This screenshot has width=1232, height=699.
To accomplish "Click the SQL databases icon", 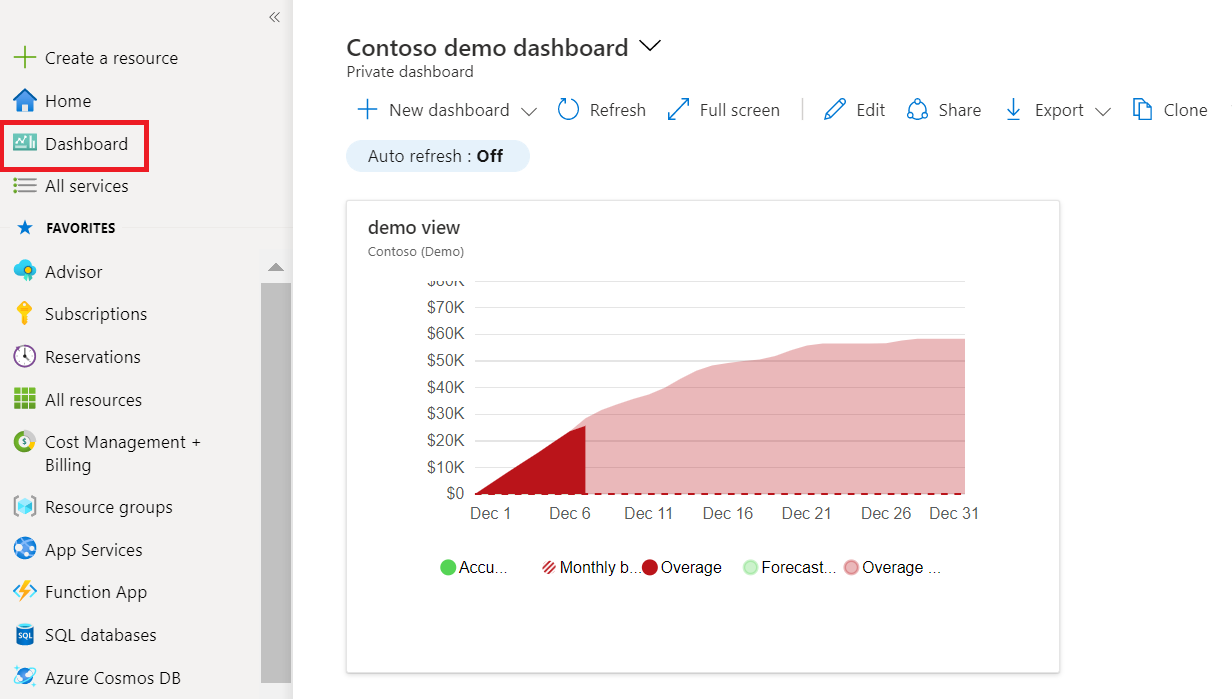I will pyautogui.click(x=25, y=635).
